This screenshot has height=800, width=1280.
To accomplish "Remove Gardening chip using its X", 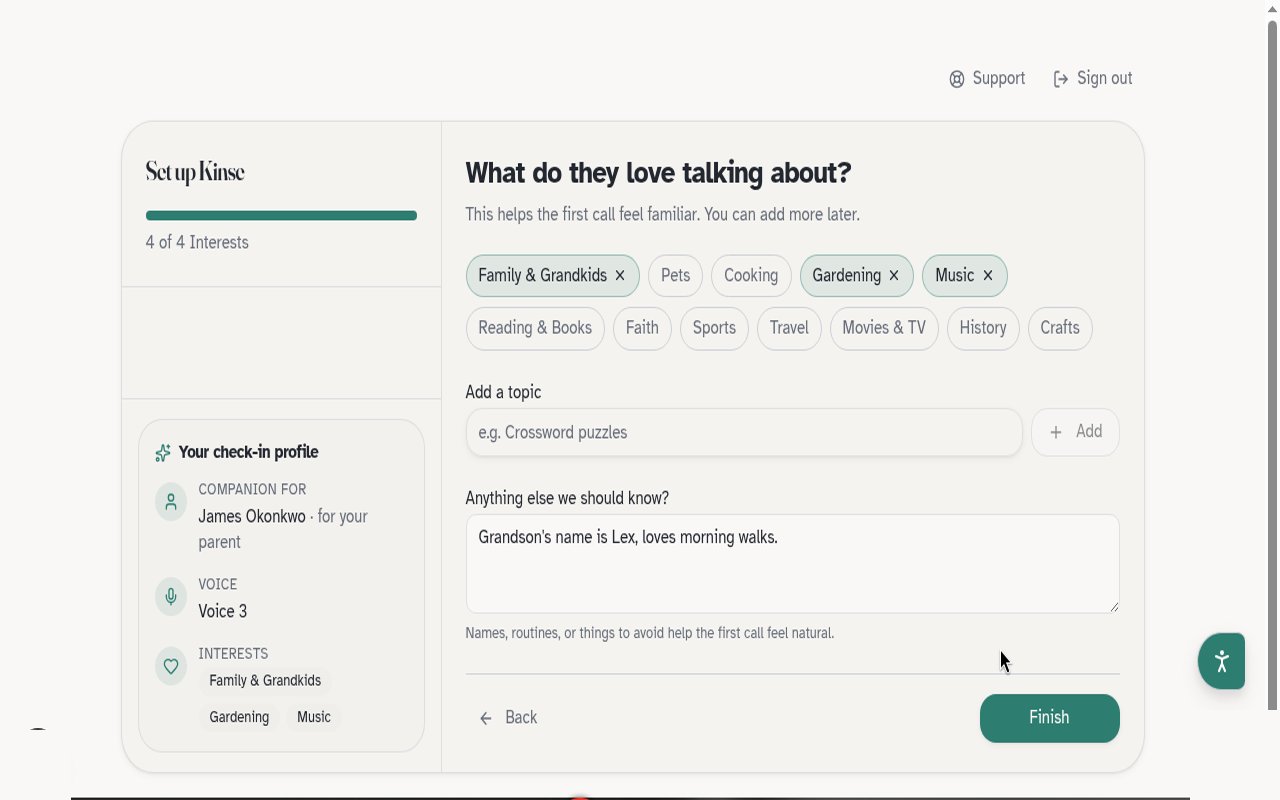I will (894, 276).
